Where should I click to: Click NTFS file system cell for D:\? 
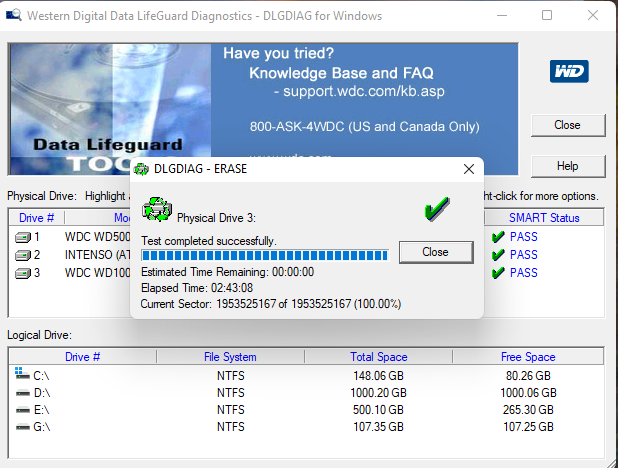[x=231, y=393]
